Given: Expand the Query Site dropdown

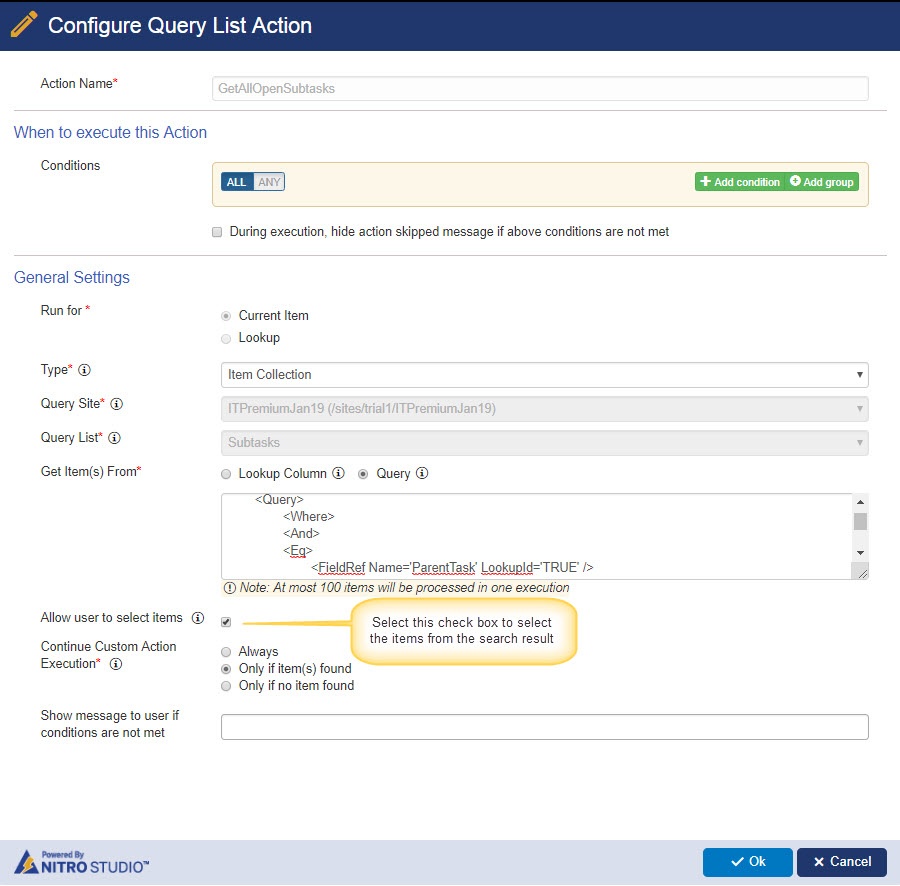Looking at the screenshot, I should [x=543, y=409].
